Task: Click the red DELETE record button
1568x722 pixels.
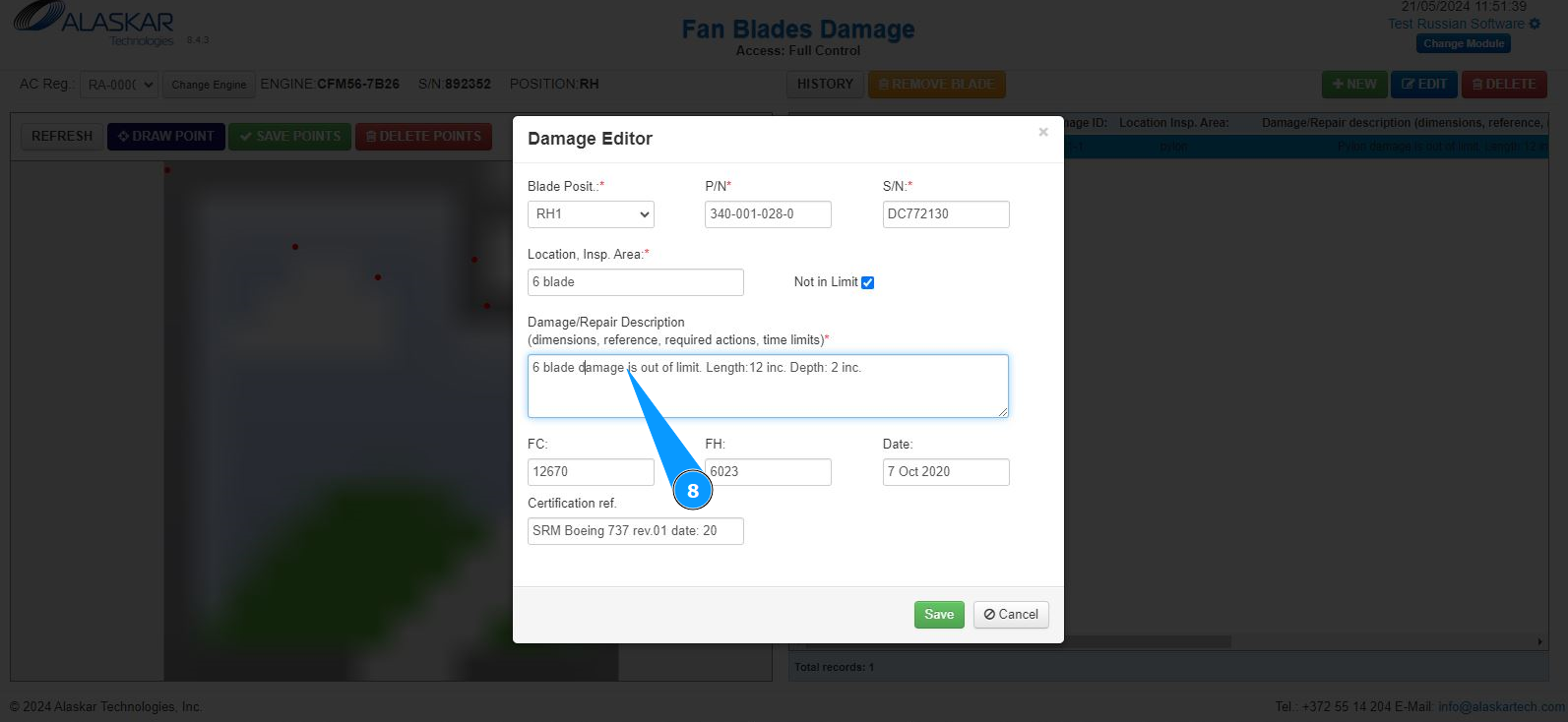Action: point(1504,85)
